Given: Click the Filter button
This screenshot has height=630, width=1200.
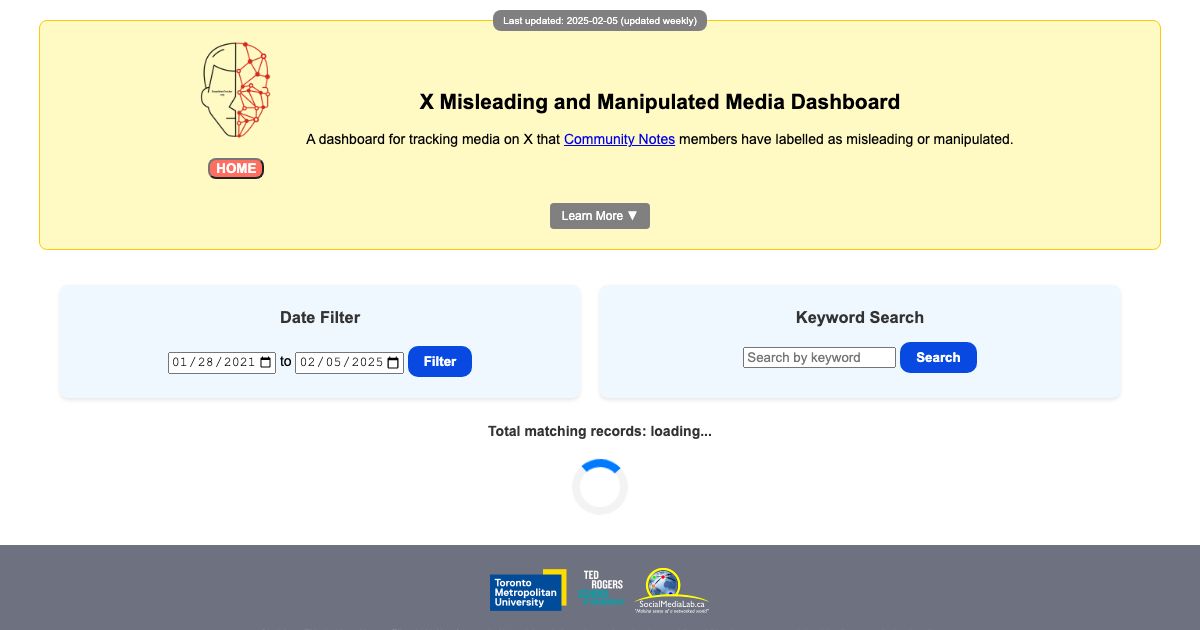Looking at the screenshot, I should pyautogui.click(x=440, y=361).
